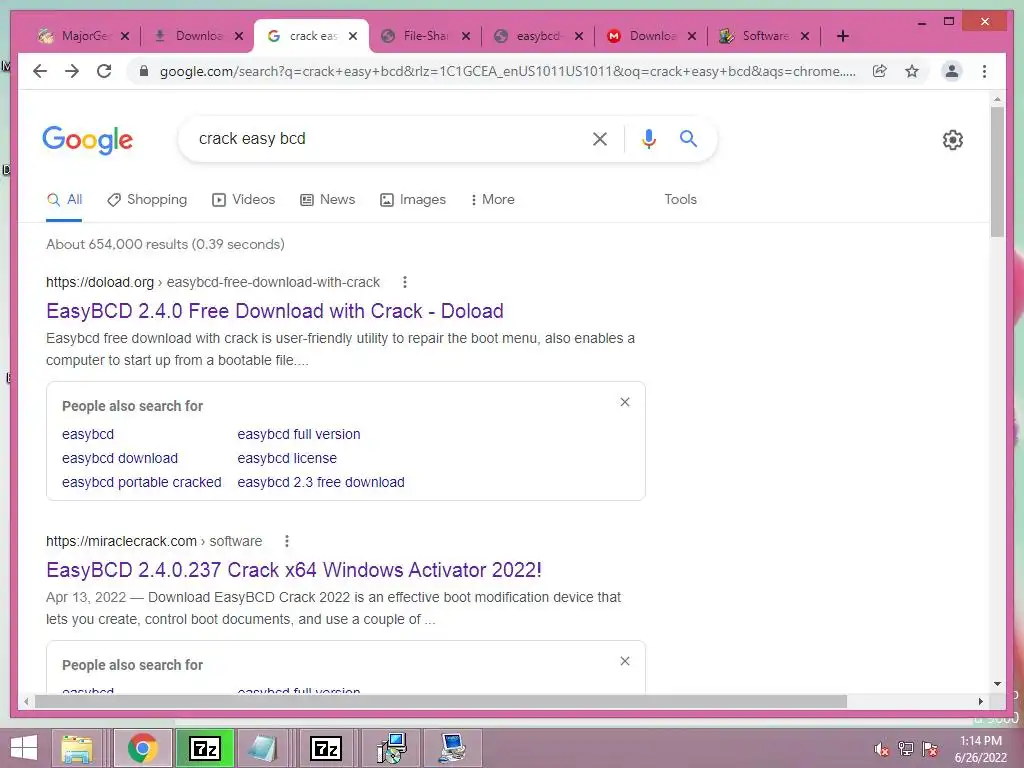
Task: Dismiss first People also search for box
Action: coord(625,402)
